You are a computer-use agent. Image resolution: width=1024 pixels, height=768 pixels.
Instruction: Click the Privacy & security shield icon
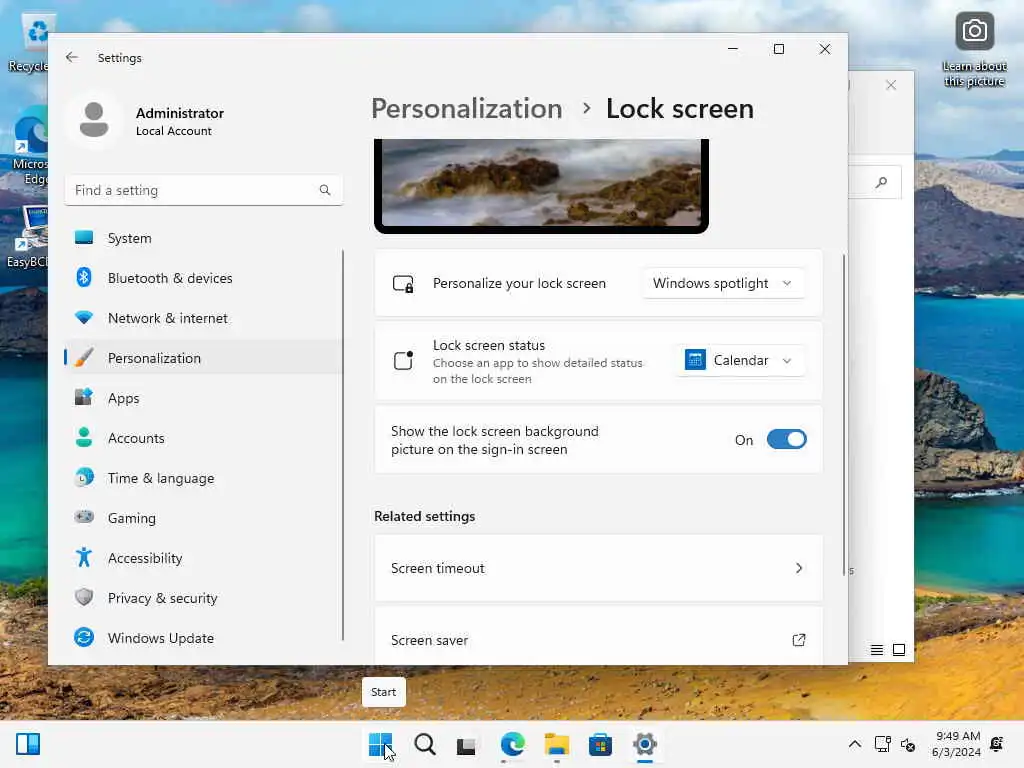click(84, 598)
